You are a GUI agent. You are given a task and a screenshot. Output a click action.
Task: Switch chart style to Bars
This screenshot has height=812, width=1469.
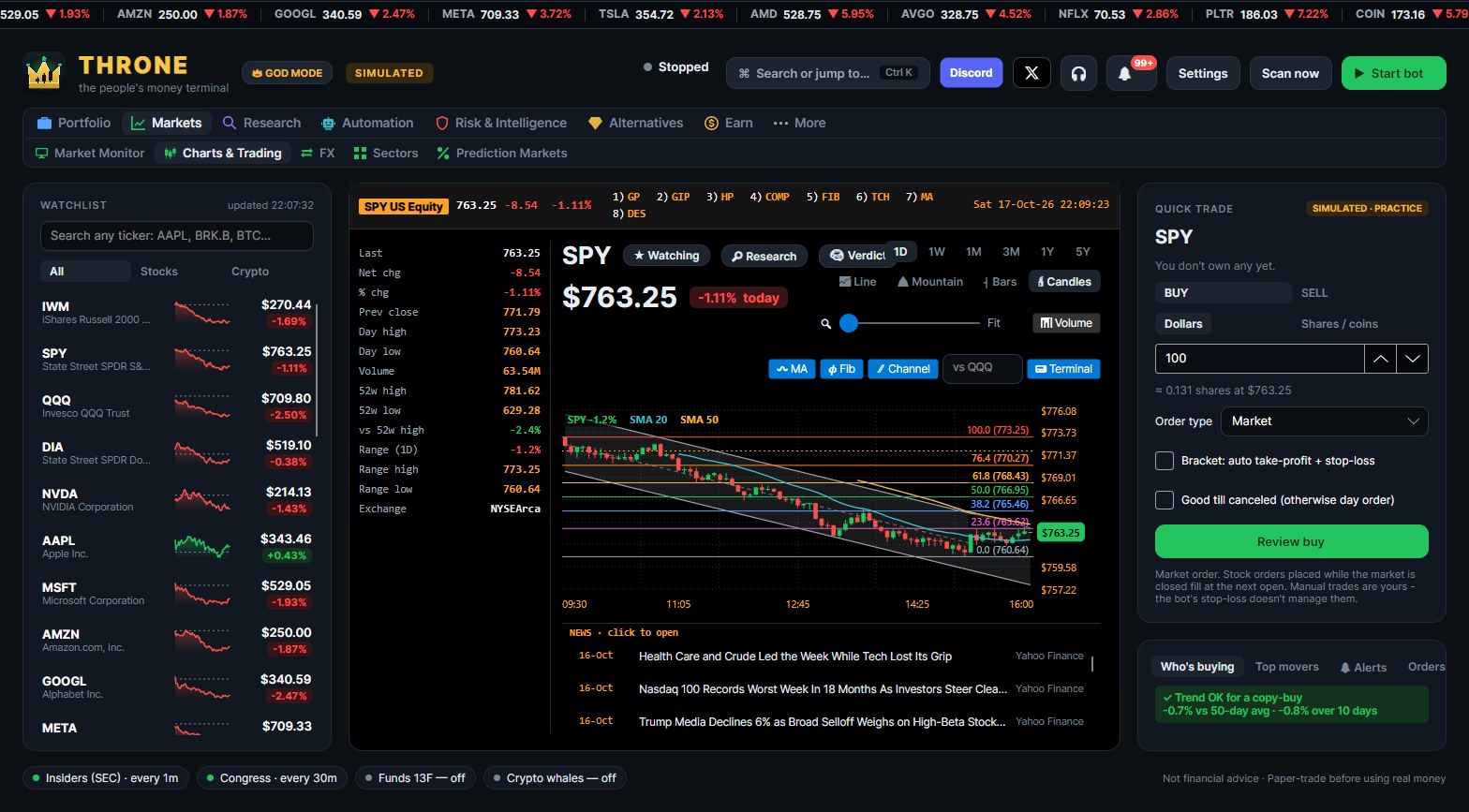pyautogui.click(x=1000, y=282)
